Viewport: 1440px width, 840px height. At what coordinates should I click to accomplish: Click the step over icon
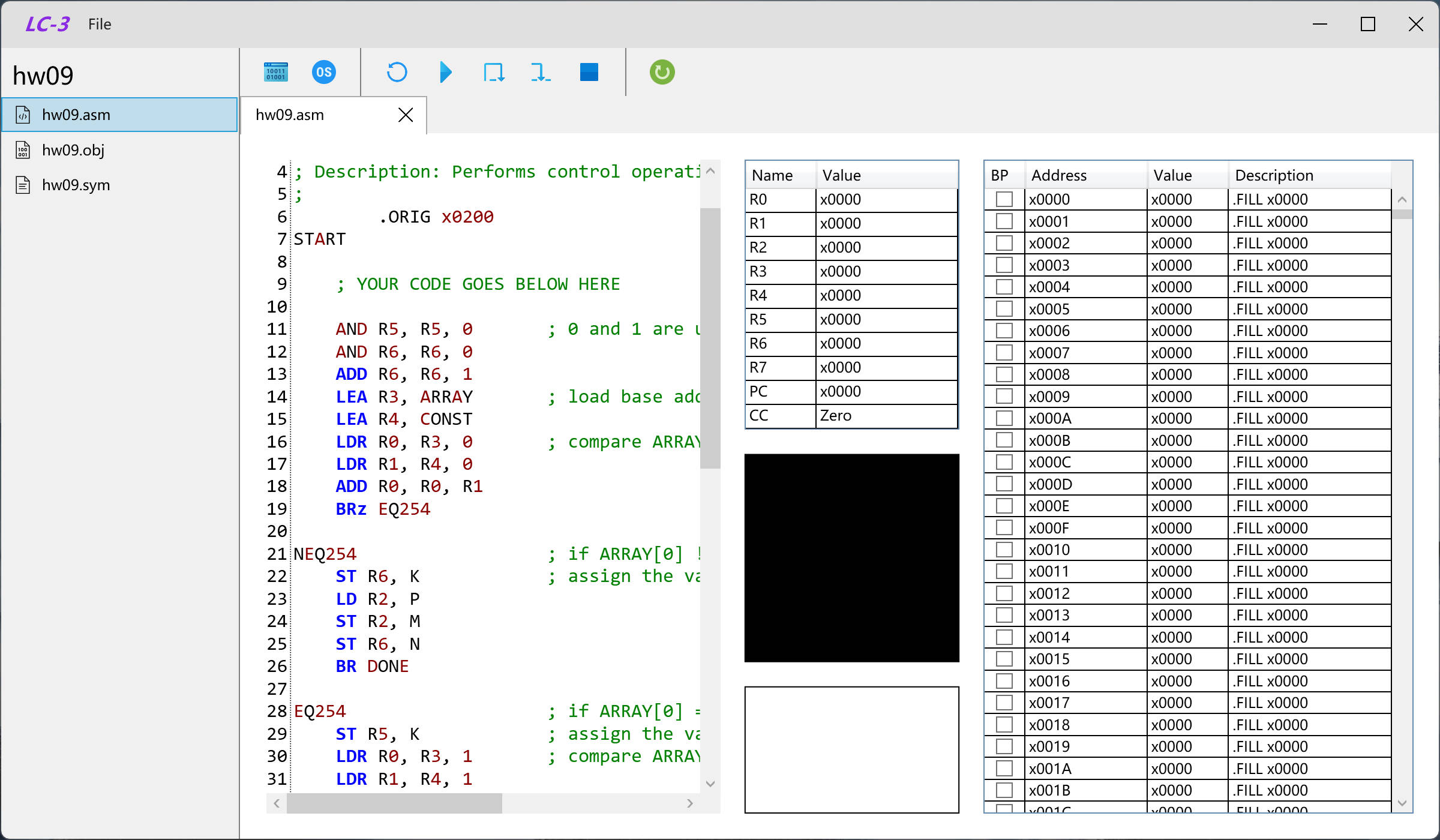[x=493, y=72]
